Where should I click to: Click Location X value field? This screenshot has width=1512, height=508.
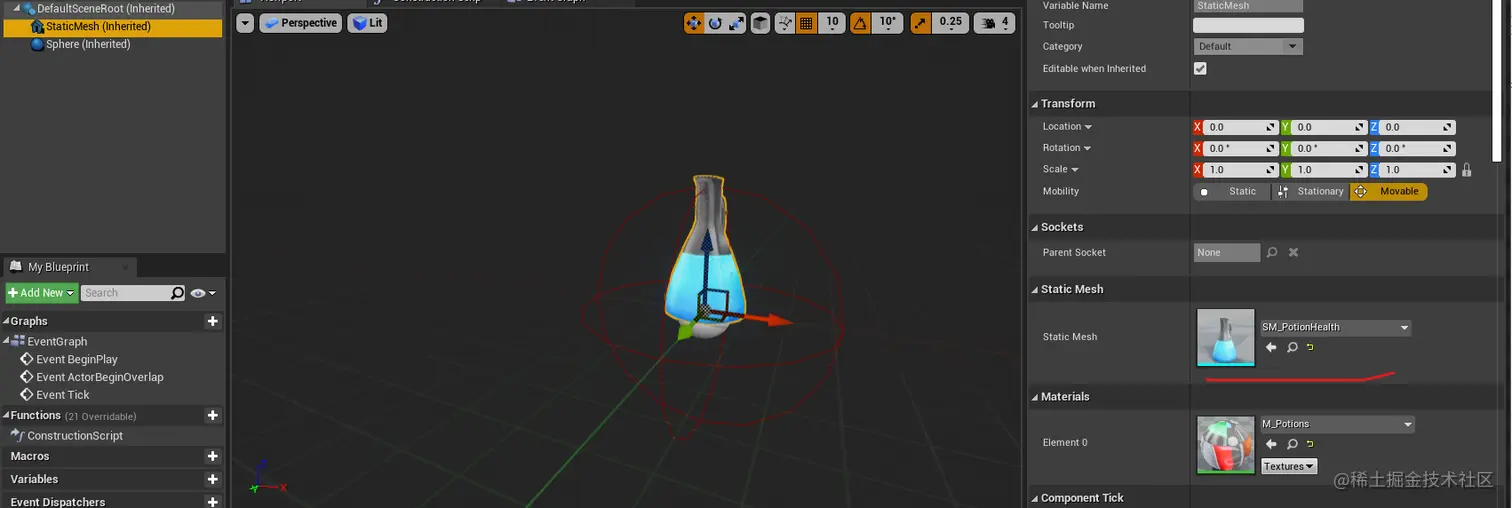pyautogui.click(x=1241, y=127)
